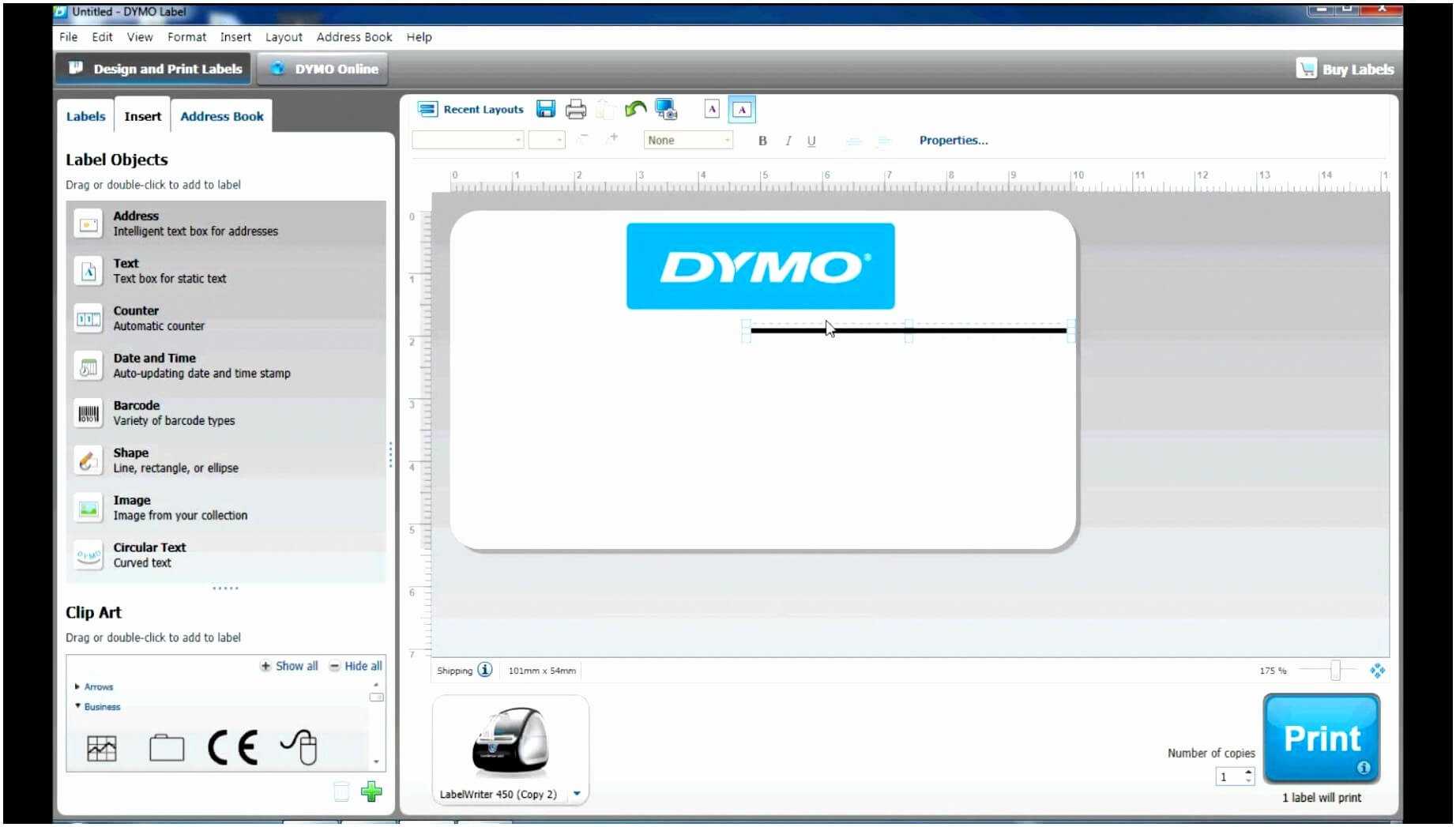Viewport: 1456px width, 827px height.
Task: Click the right align icon
Action: click(883, 141)
